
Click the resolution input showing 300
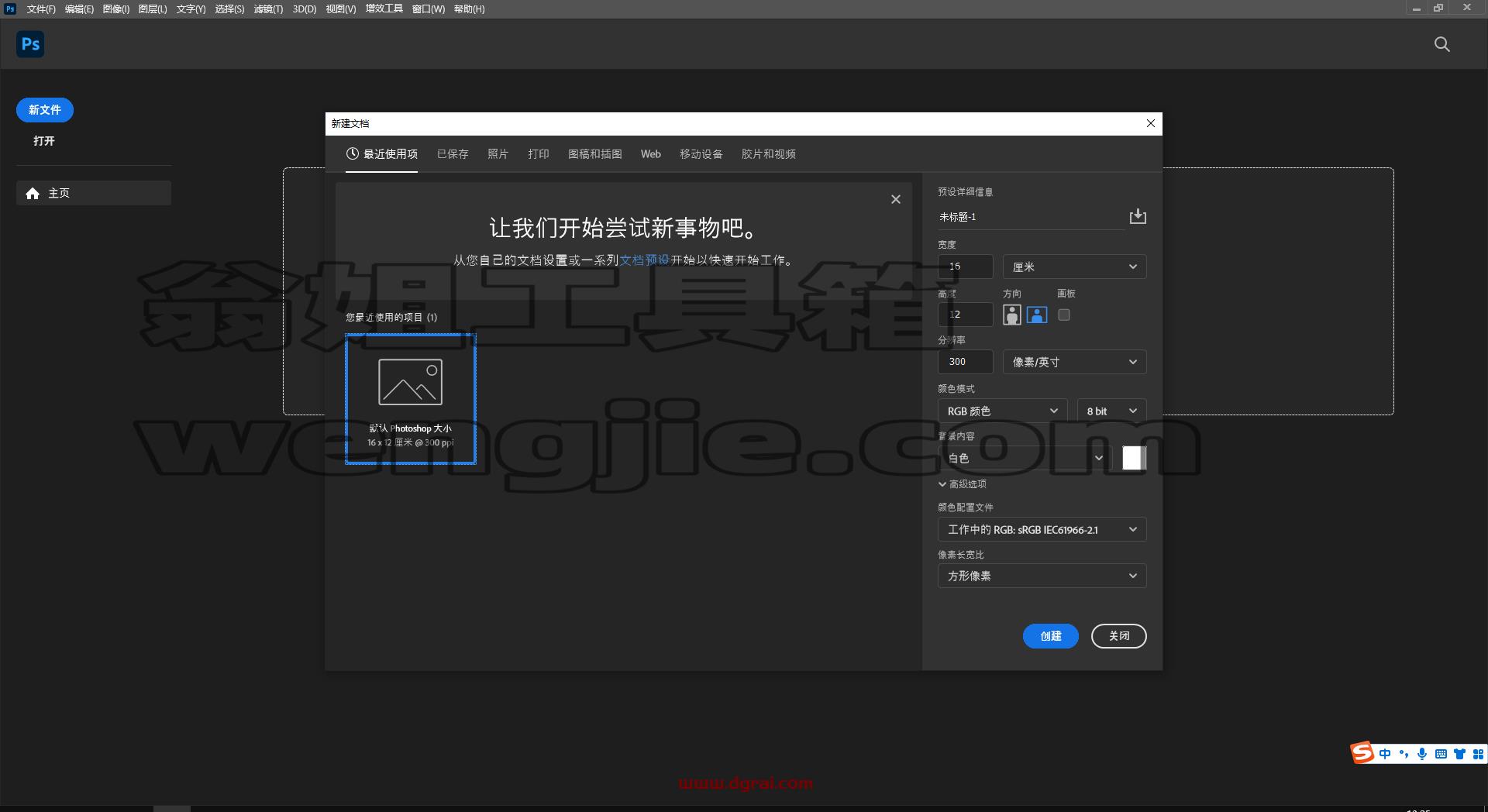coord(966,362)
